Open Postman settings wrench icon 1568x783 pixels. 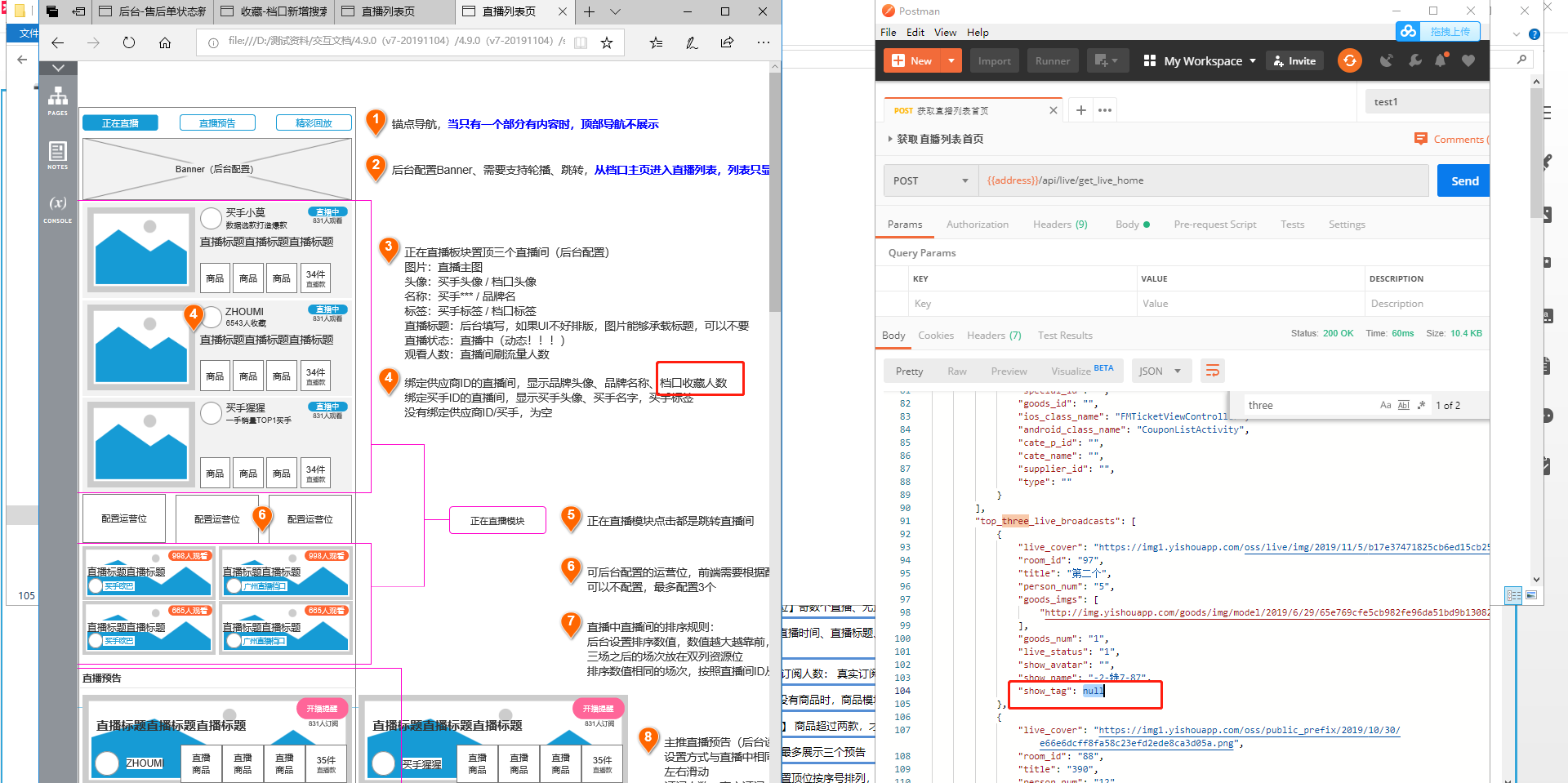(x=1414, y=60)
